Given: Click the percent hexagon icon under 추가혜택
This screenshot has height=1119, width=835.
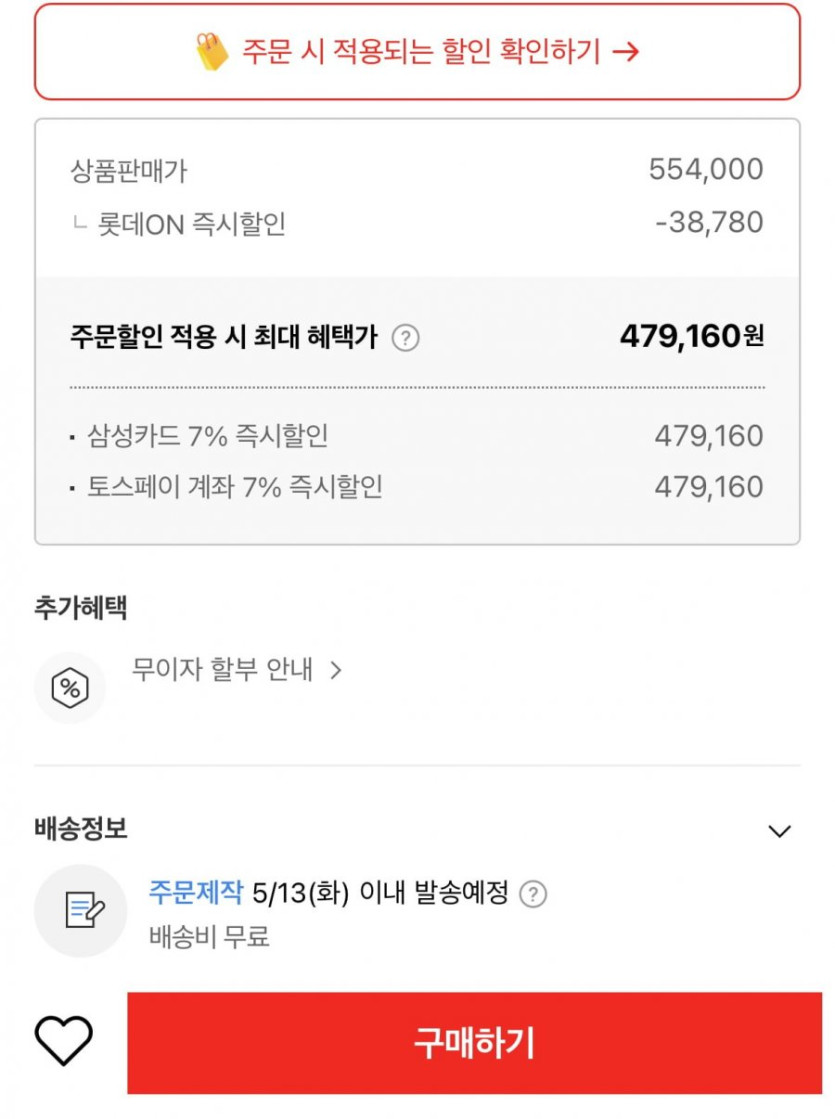Looking at the screenshot, I should click(x=70, y=688).
